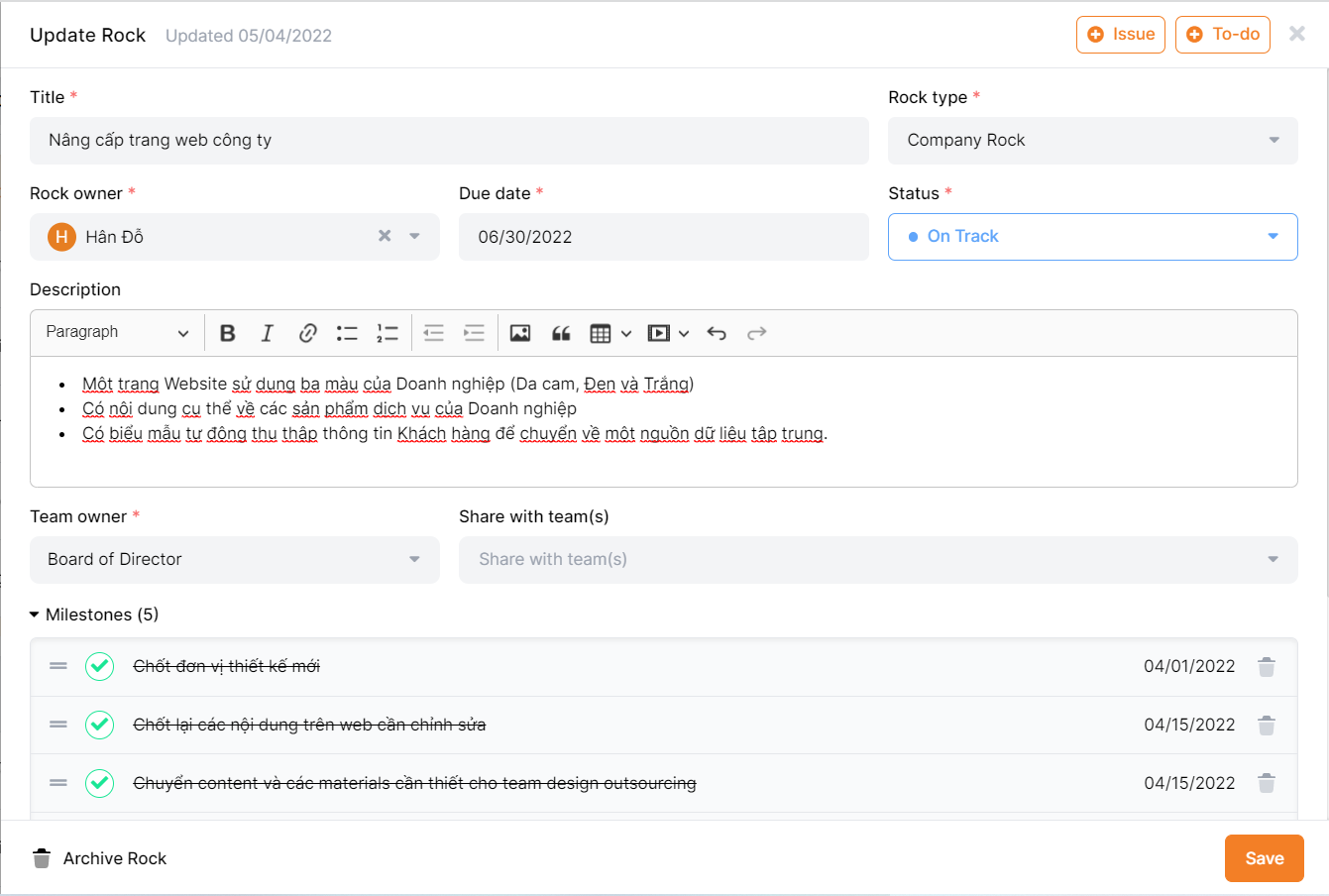The width and height of the screenshot is (1329, 896).
Task: Insert an image into the description
Action: click(x=520, y=333)
